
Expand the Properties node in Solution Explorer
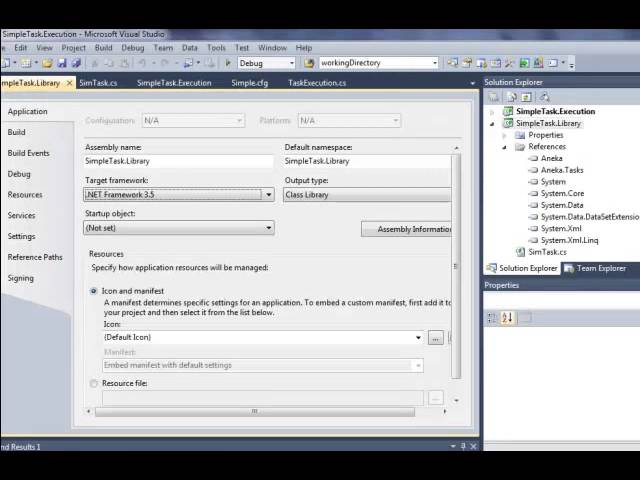504,135
